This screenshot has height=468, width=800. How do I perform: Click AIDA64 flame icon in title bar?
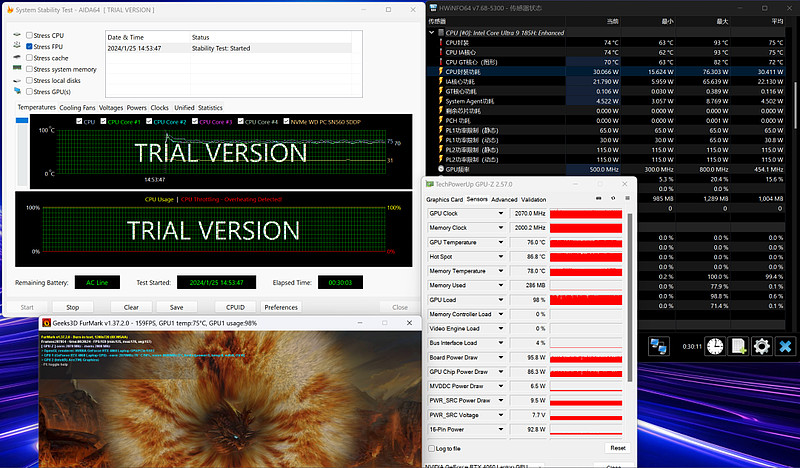coord(10,10)
